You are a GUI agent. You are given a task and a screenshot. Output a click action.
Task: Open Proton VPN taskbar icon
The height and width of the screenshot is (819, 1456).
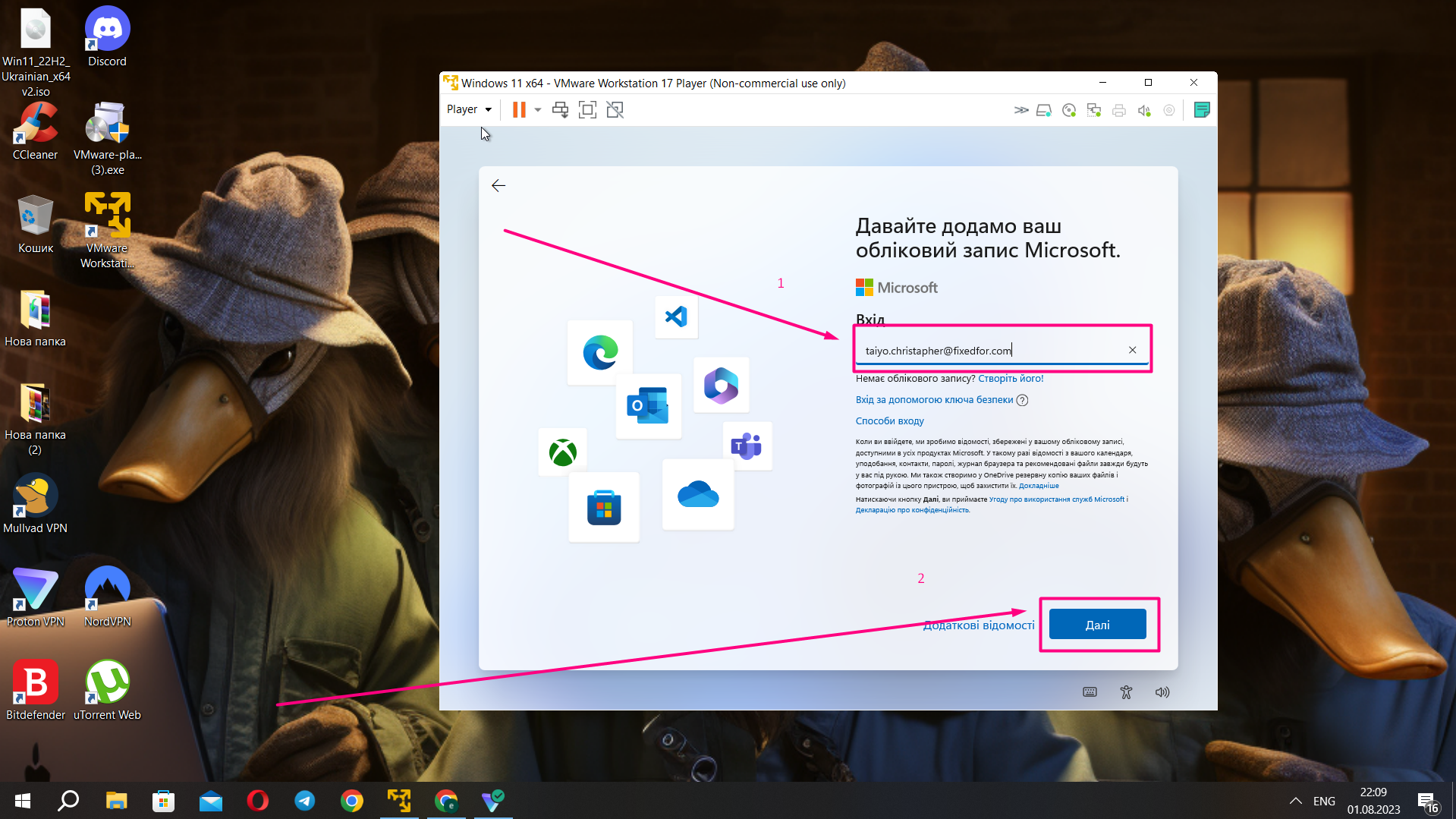coord(493,800)
